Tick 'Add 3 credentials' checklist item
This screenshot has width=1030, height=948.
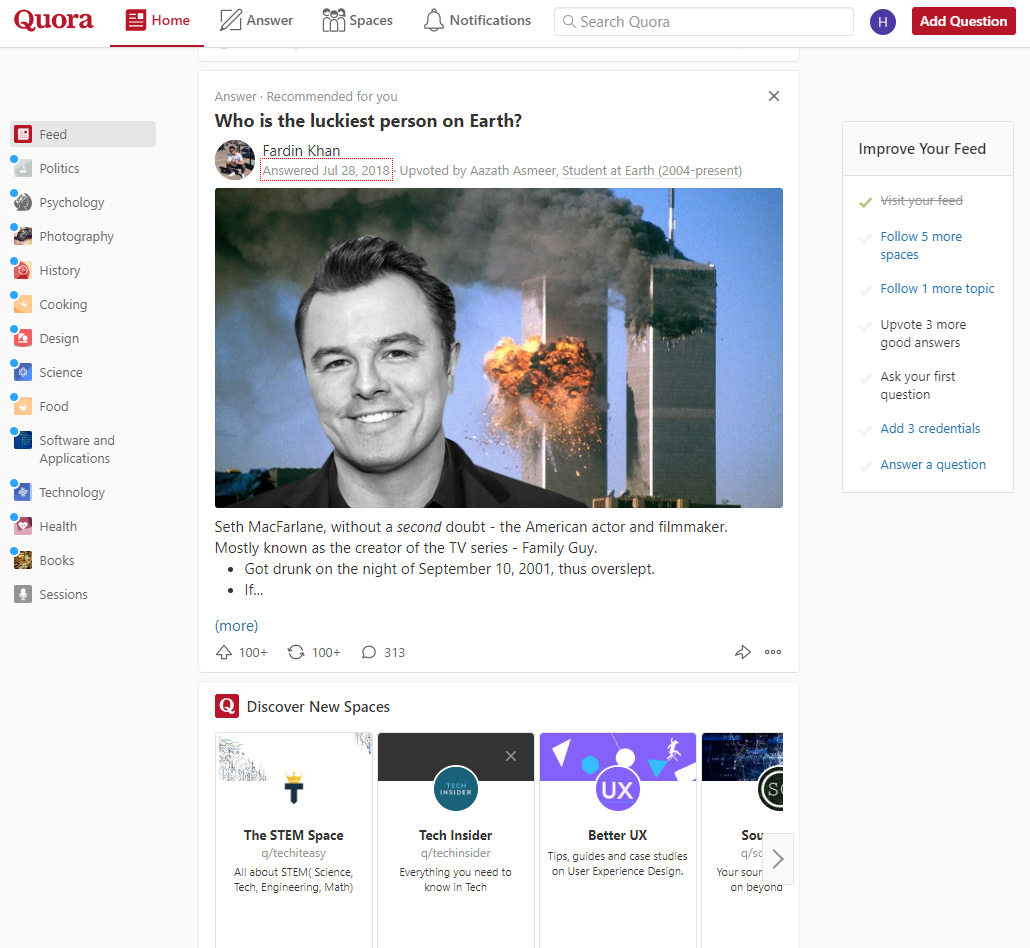coord(930,428)
